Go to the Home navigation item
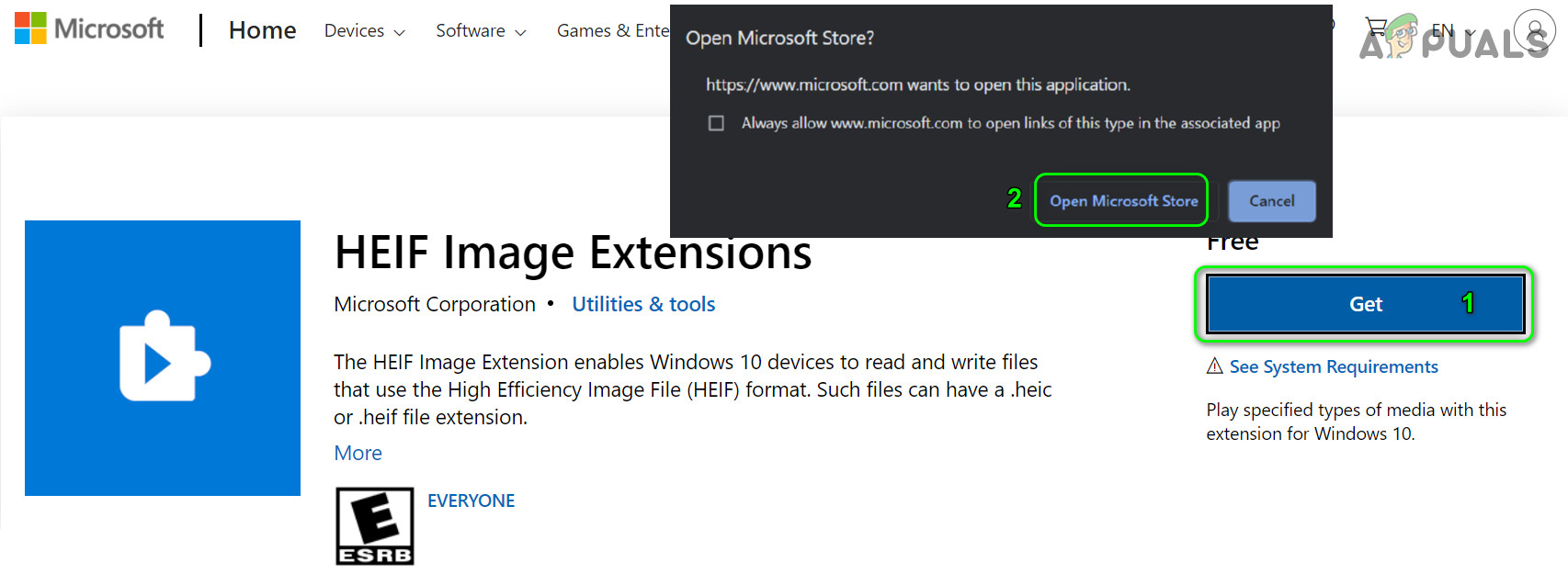The image size is (1568, 585). (x=262, y=31)
